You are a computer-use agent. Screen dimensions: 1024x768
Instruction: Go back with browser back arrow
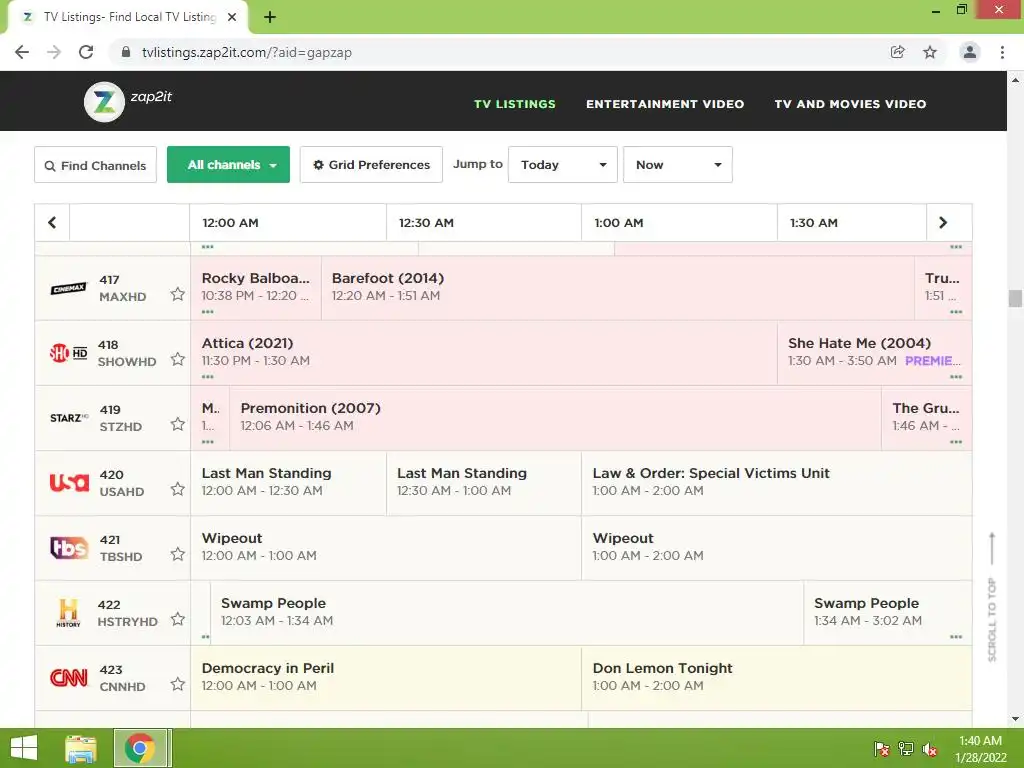[x=22, y=52]
